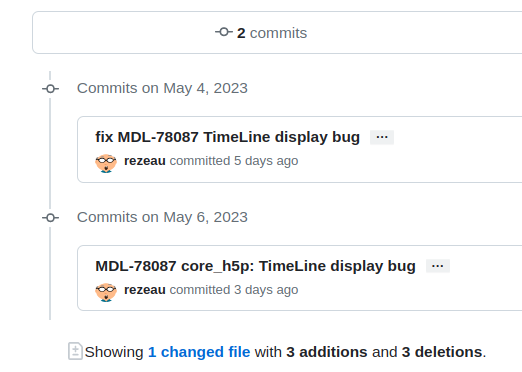The image size is (522, 372).
Task: Click the 3 additions text
Action: pyautogui.click(x=327, y=352)
